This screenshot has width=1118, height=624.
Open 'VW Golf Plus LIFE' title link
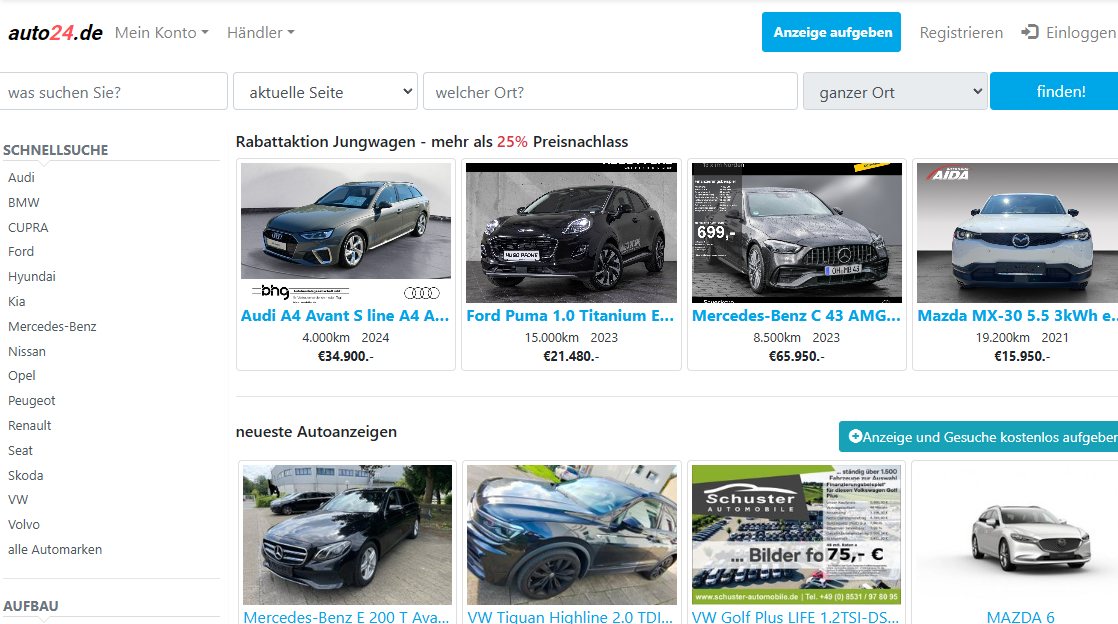(x=796, y=617)
